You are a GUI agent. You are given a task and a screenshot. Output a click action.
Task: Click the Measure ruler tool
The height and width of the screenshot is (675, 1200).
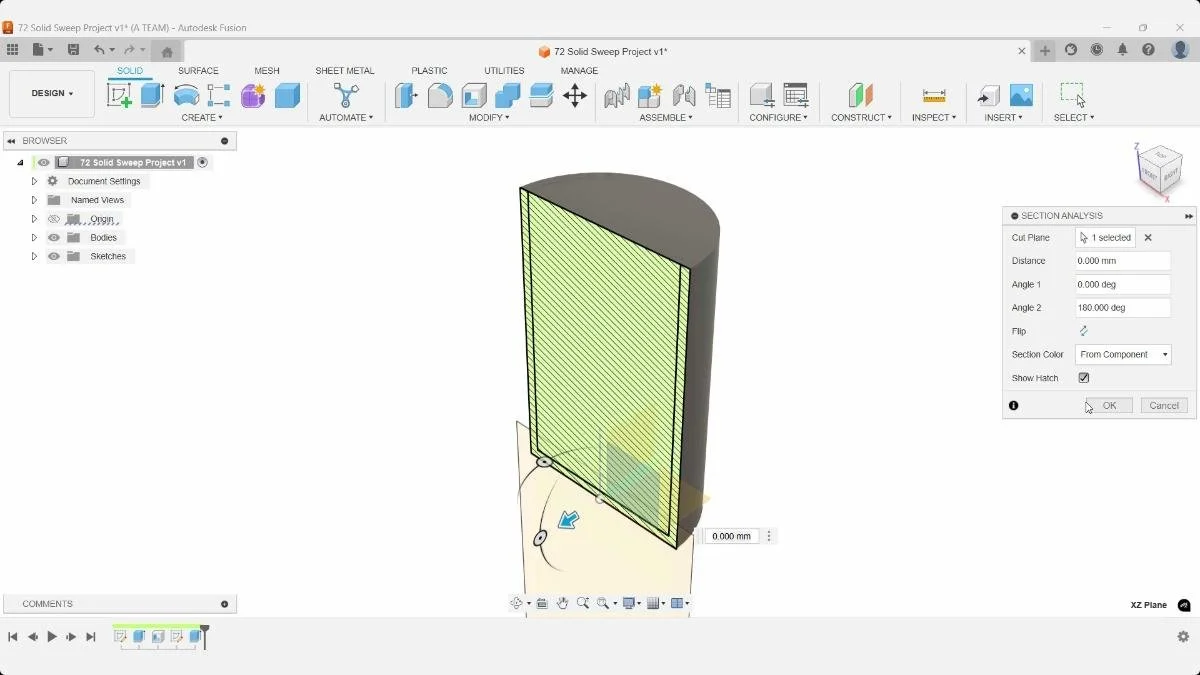[x=934, y=95]
